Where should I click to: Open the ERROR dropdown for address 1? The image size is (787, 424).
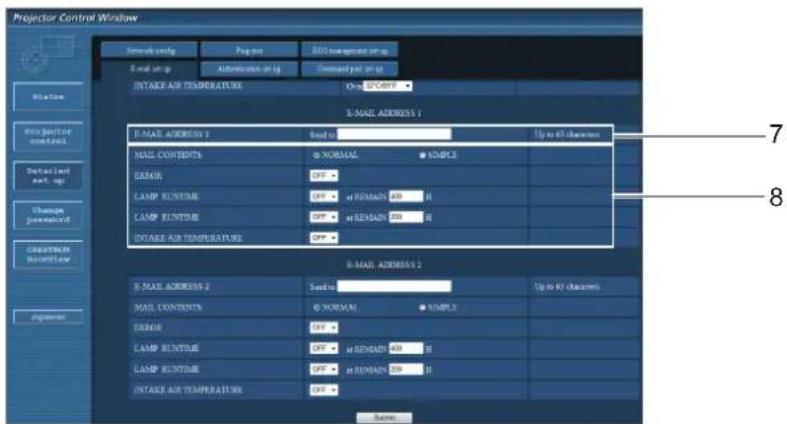[324, 176]
